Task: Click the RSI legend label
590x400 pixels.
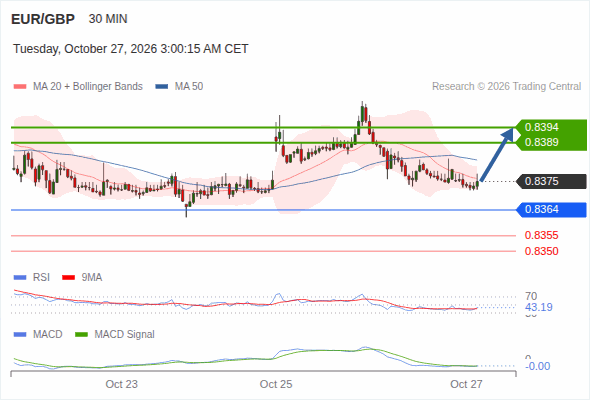Action: (x=41, y=278)
